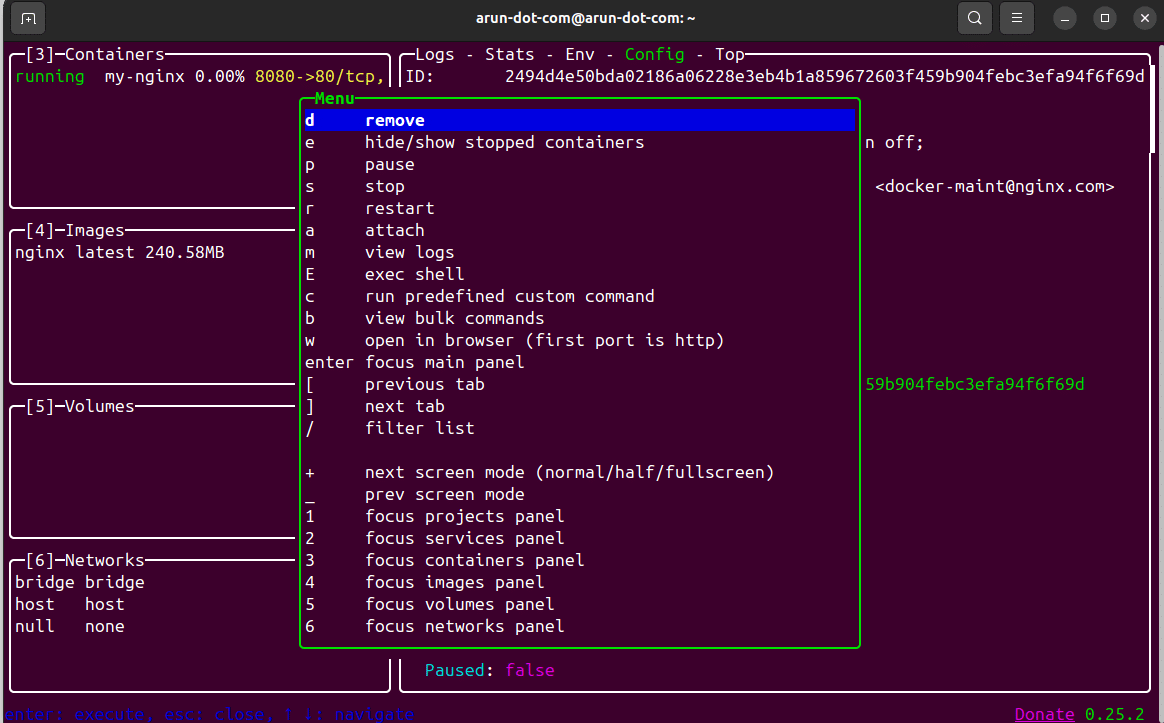Screen dimensions: 1164x723
Task: Select the 'pause' menu entry
Action: (580, 164)
